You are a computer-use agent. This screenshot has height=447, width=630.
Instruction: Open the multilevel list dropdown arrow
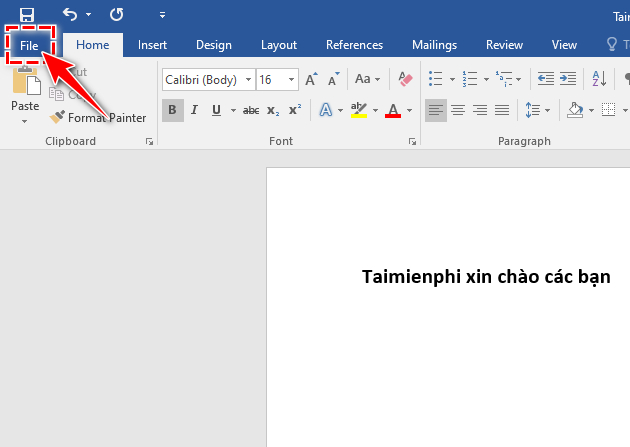click(519, 79)
